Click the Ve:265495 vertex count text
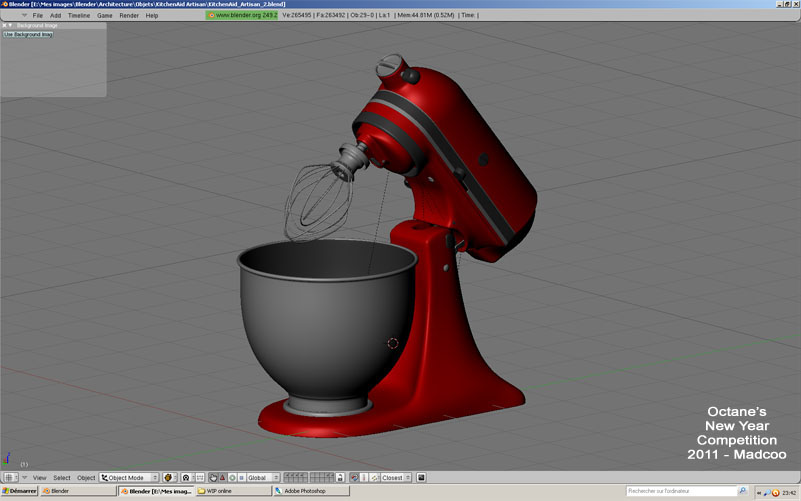 pyautogui.click(x=297, y=15)
